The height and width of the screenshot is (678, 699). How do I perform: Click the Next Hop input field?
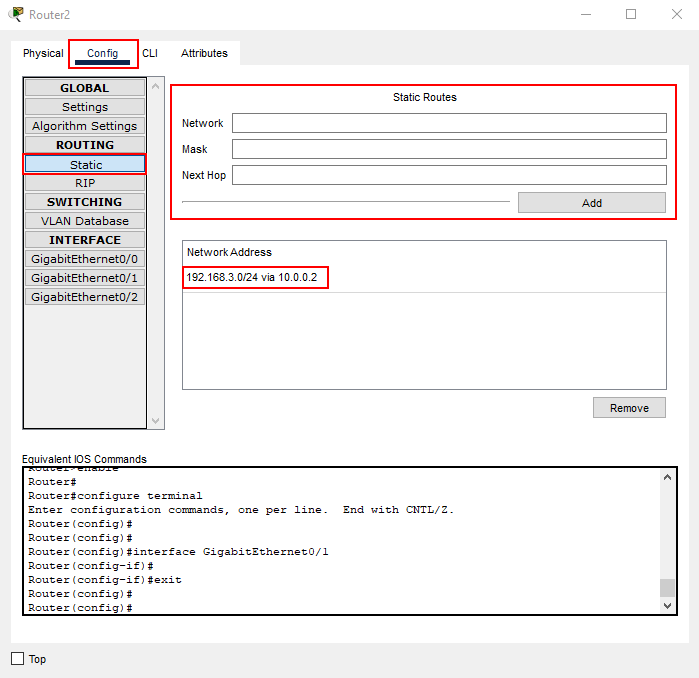tap(449, 175)
